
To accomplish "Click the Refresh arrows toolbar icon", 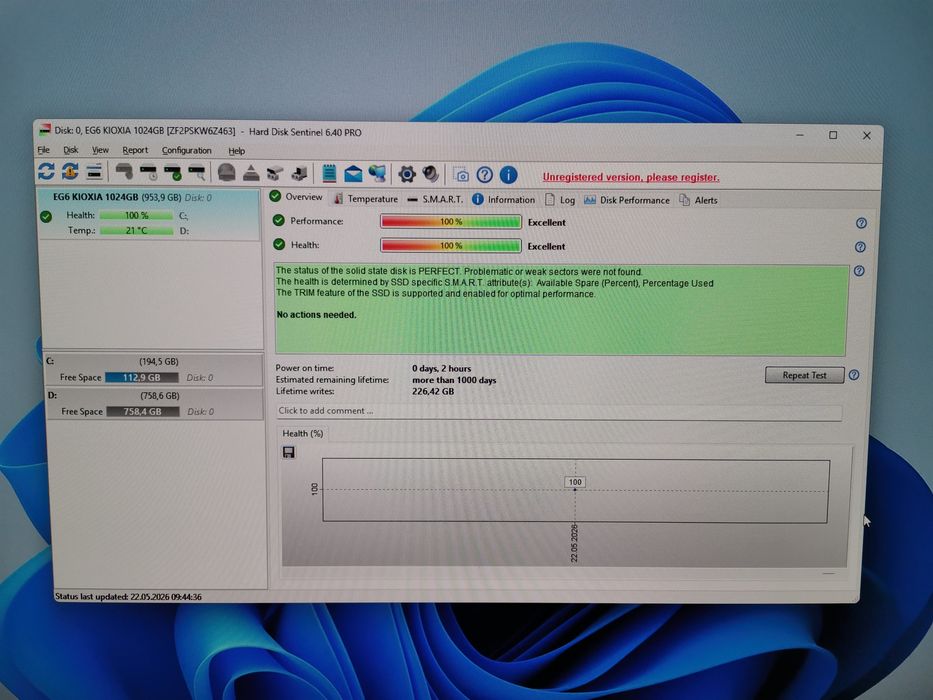I will (x=46, y=171).
